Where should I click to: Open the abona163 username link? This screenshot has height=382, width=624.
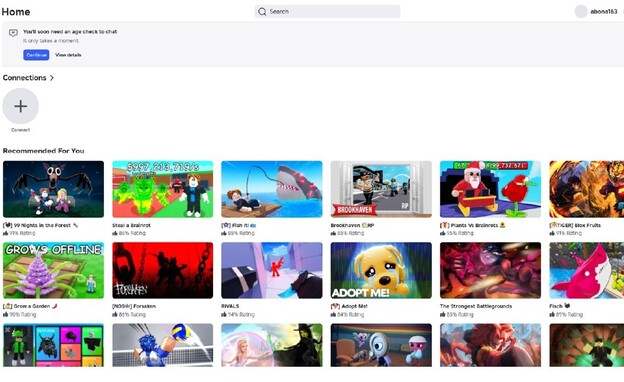pyautogui.click(x=603, y=12)
